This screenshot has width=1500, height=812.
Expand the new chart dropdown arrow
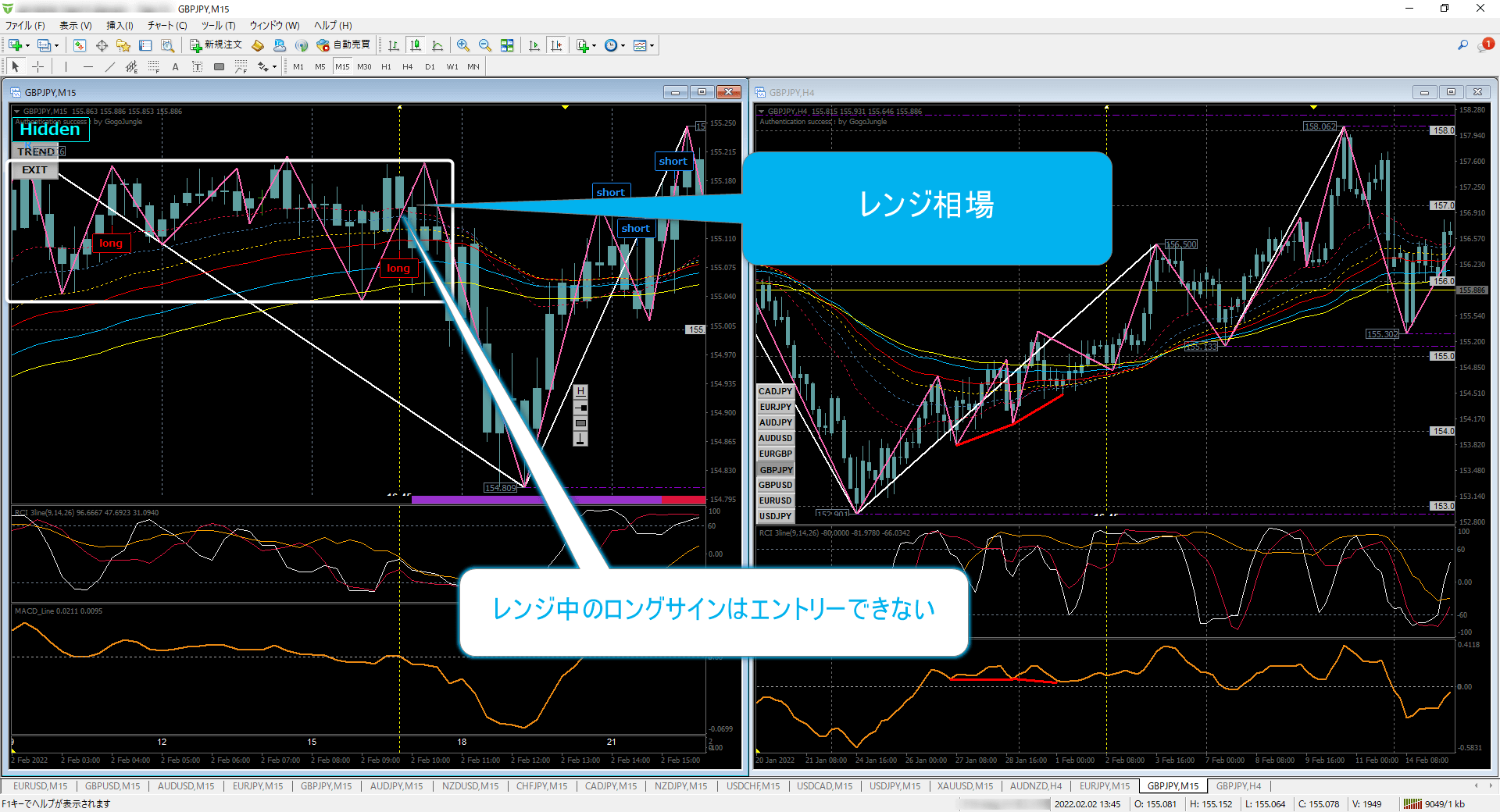coord(27,45)
